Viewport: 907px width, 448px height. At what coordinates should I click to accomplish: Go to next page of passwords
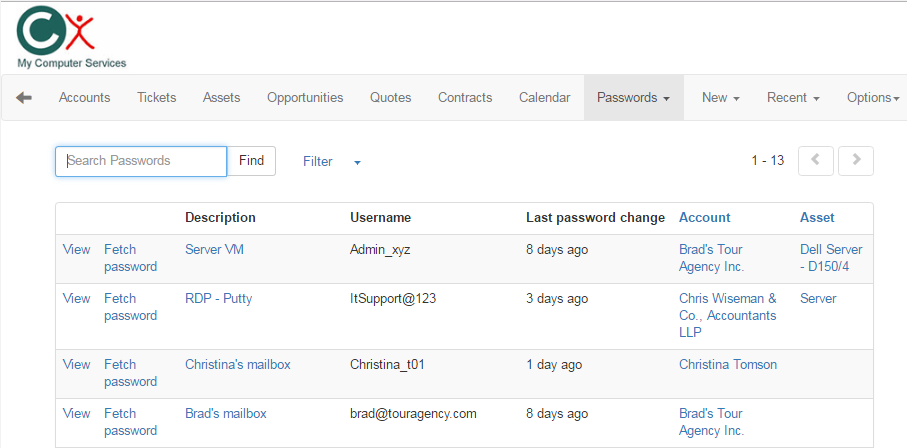pos(856,160)
